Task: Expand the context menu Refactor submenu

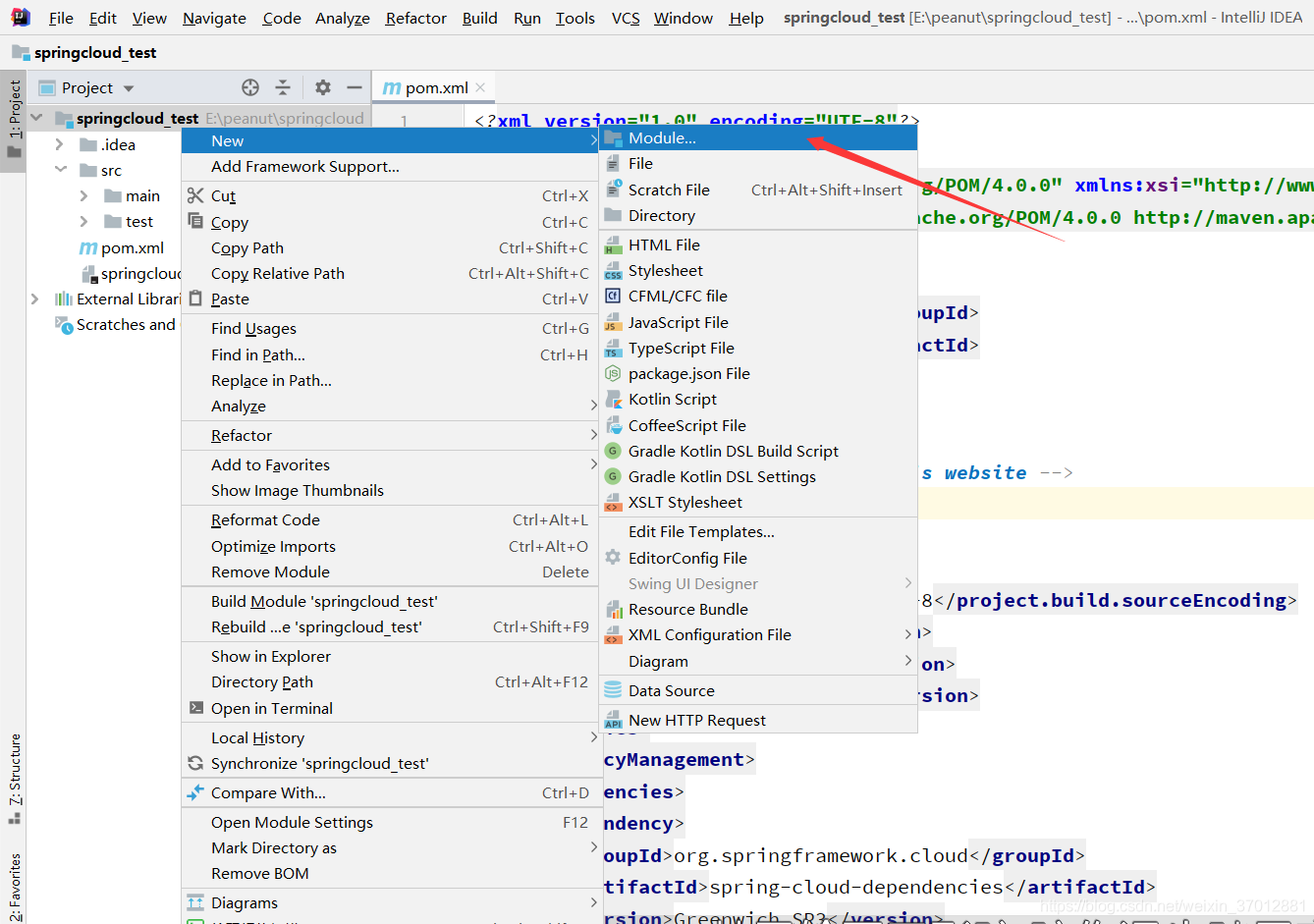Action: [390, 435]
